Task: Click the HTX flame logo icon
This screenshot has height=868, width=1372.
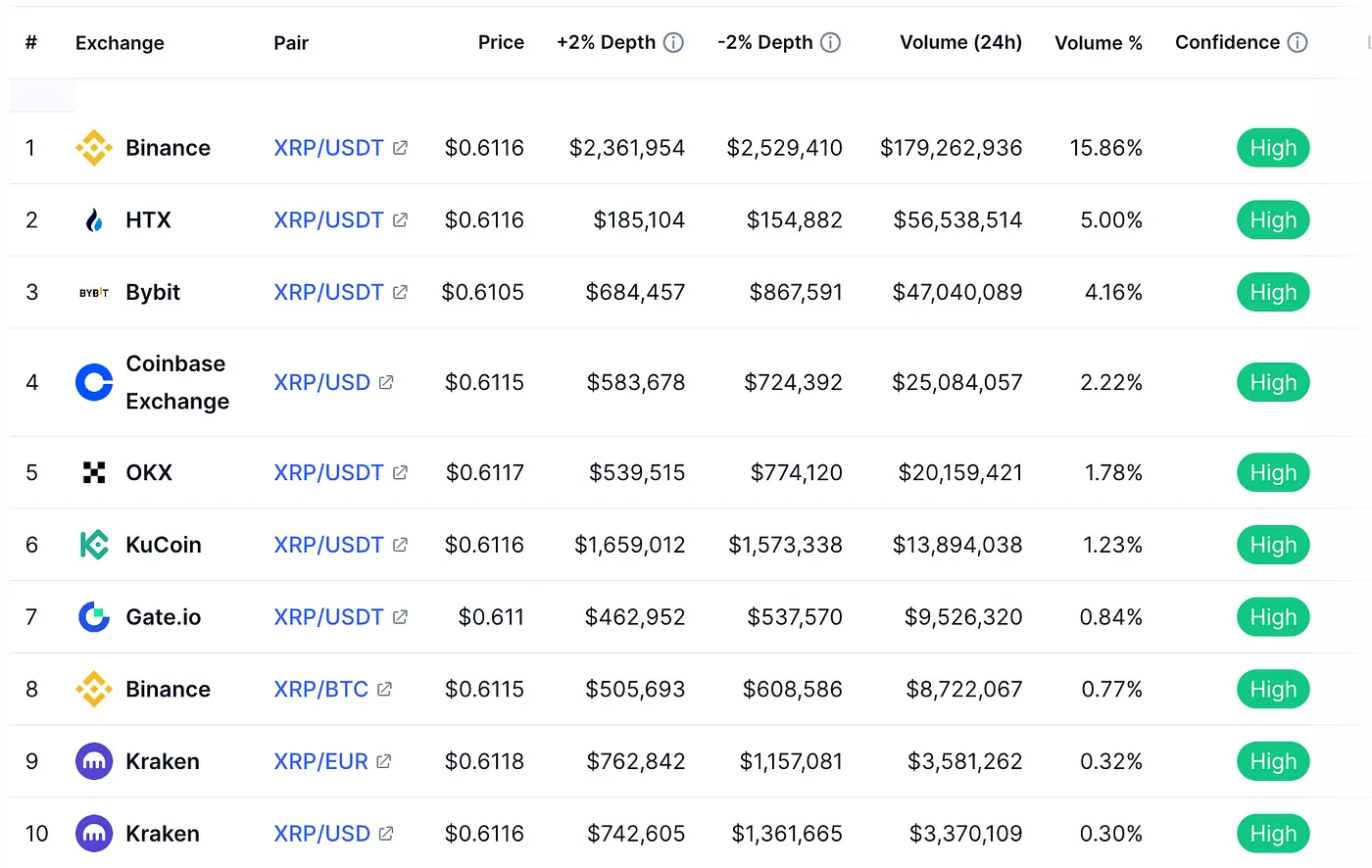Action: (x=93, y=219)
